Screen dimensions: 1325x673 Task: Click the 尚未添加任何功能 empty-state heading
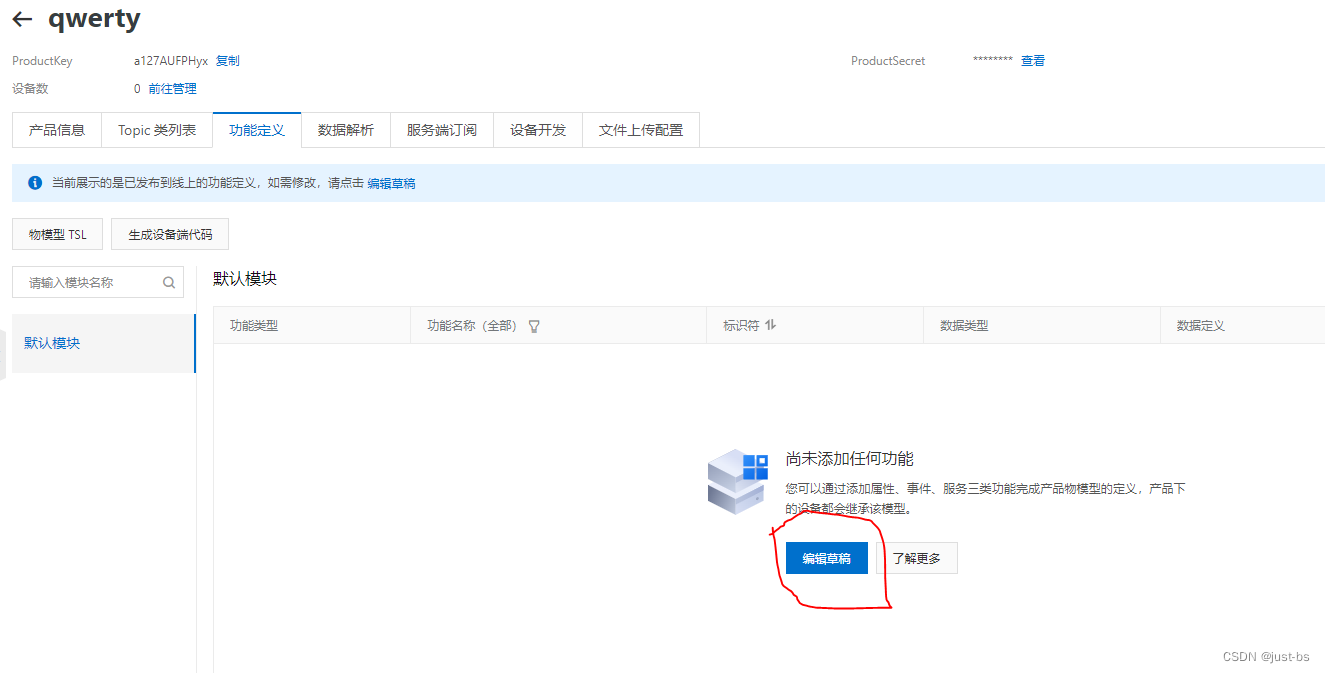pyautogui.click(x=850, y=459)
